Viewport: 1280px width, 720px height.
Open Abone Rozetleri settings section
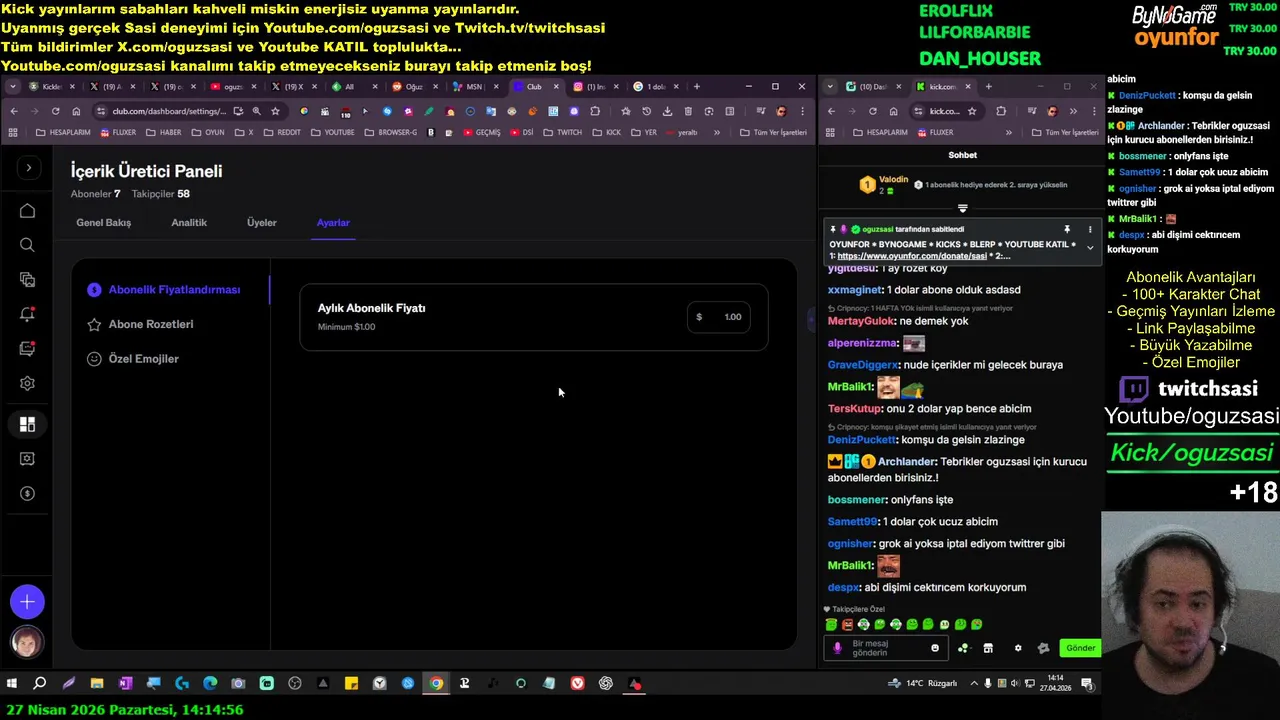(141, 324)
